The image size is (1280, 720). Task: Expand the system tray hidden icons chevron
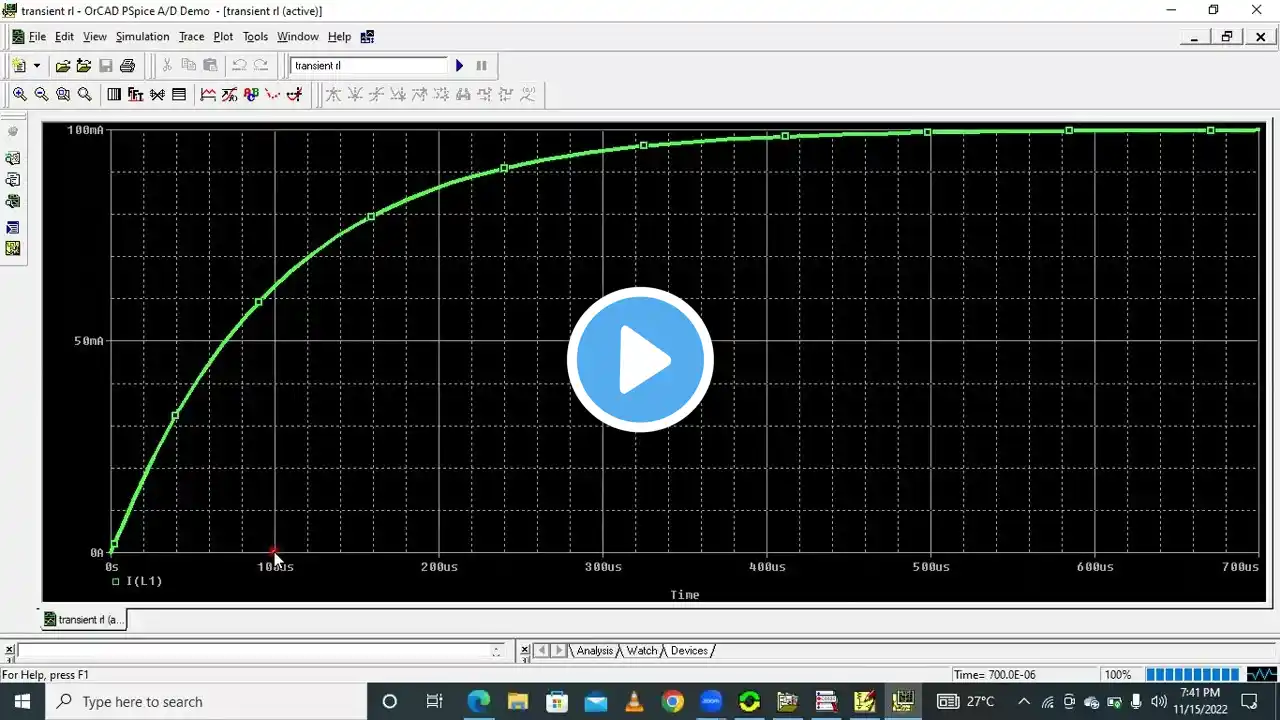click(x=1023, y=701)
